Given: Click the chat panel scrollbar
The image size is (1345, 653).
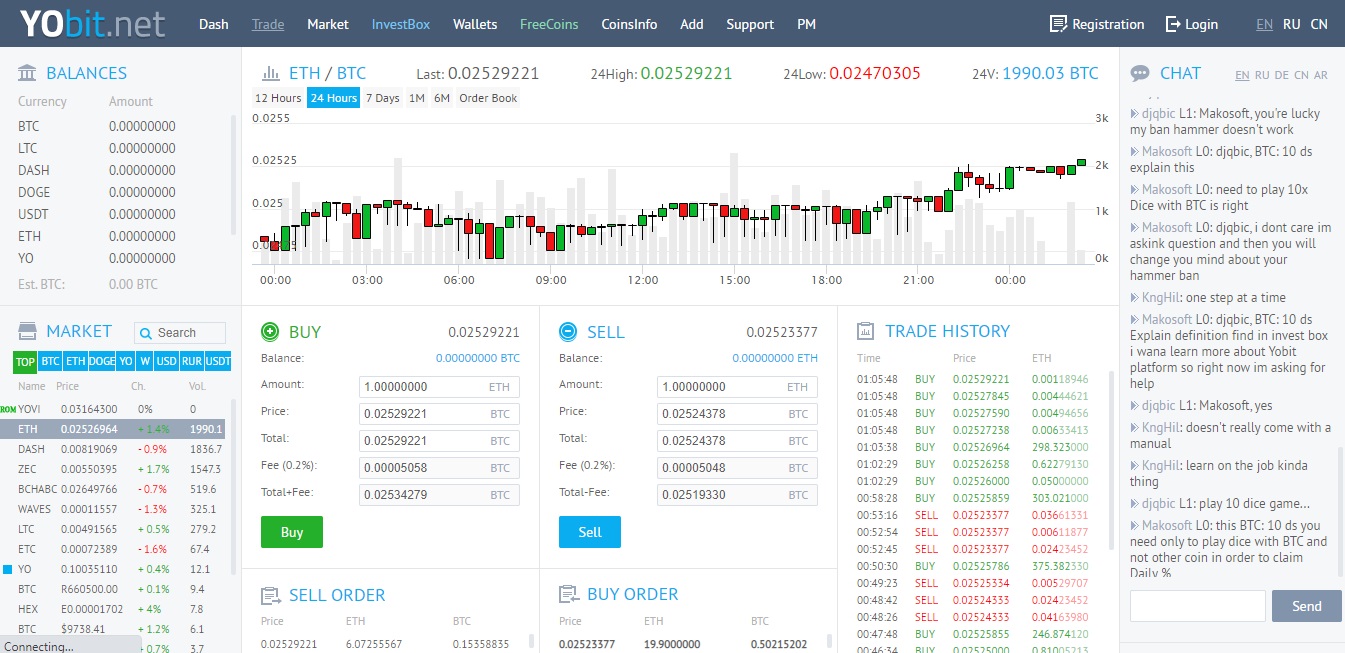Looking at the screenshot, I should click(x=1340, y=510).
